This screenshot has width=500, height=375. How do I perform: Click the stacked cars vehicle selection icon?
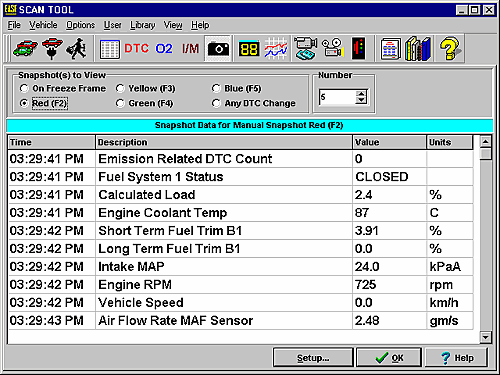point(25,49)
